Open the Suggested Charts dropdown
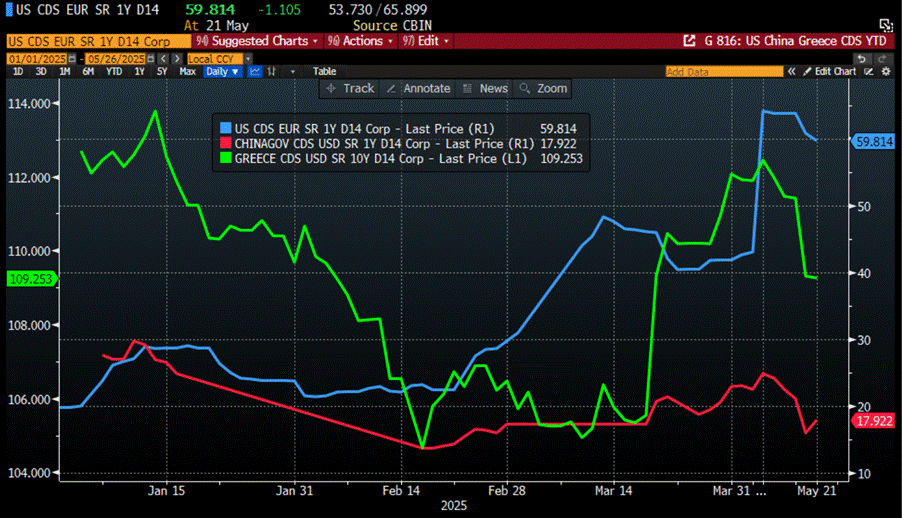902x518 pixels. point(257,41)
